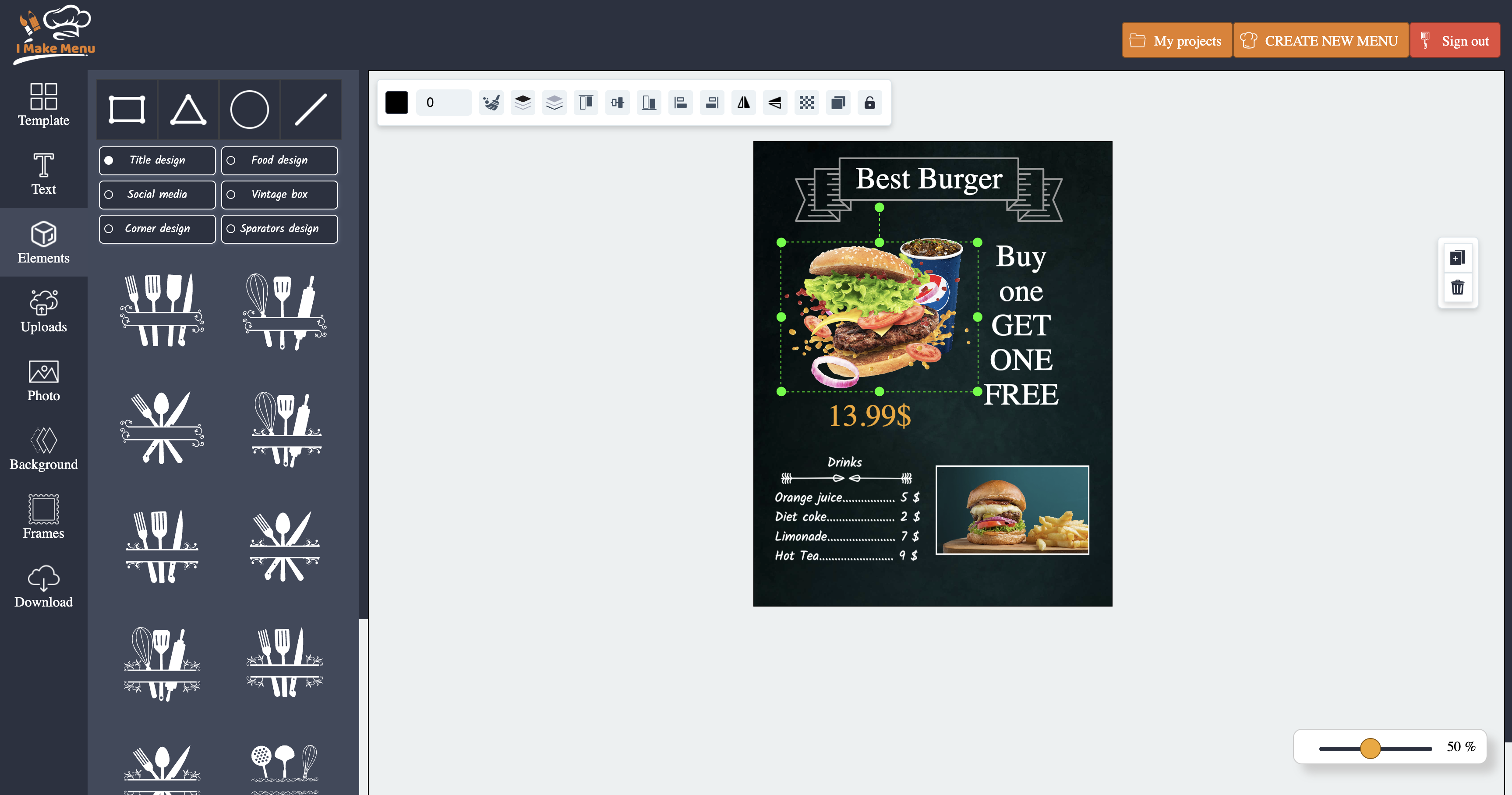
Task: Select the circle shape tool
Action: (250, 110)
